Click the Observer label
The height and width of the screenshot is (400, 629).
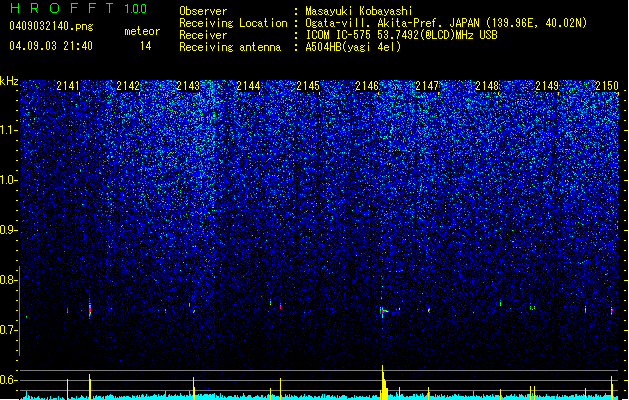[x=203, y=11]
